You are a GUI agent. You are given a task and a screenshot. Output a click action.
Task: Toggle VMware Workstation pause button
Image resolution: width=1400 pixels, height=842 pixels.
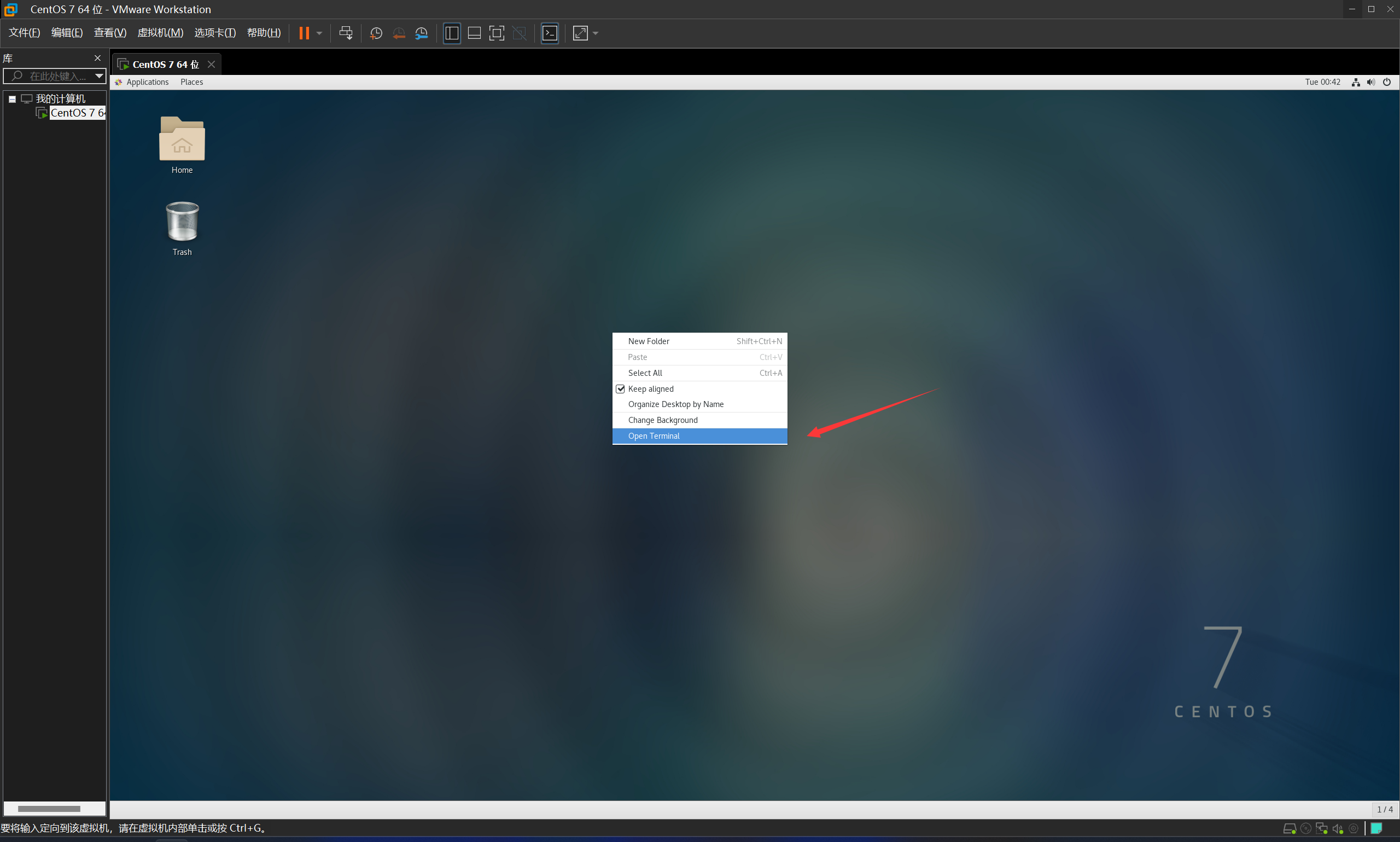pos(304,33)
